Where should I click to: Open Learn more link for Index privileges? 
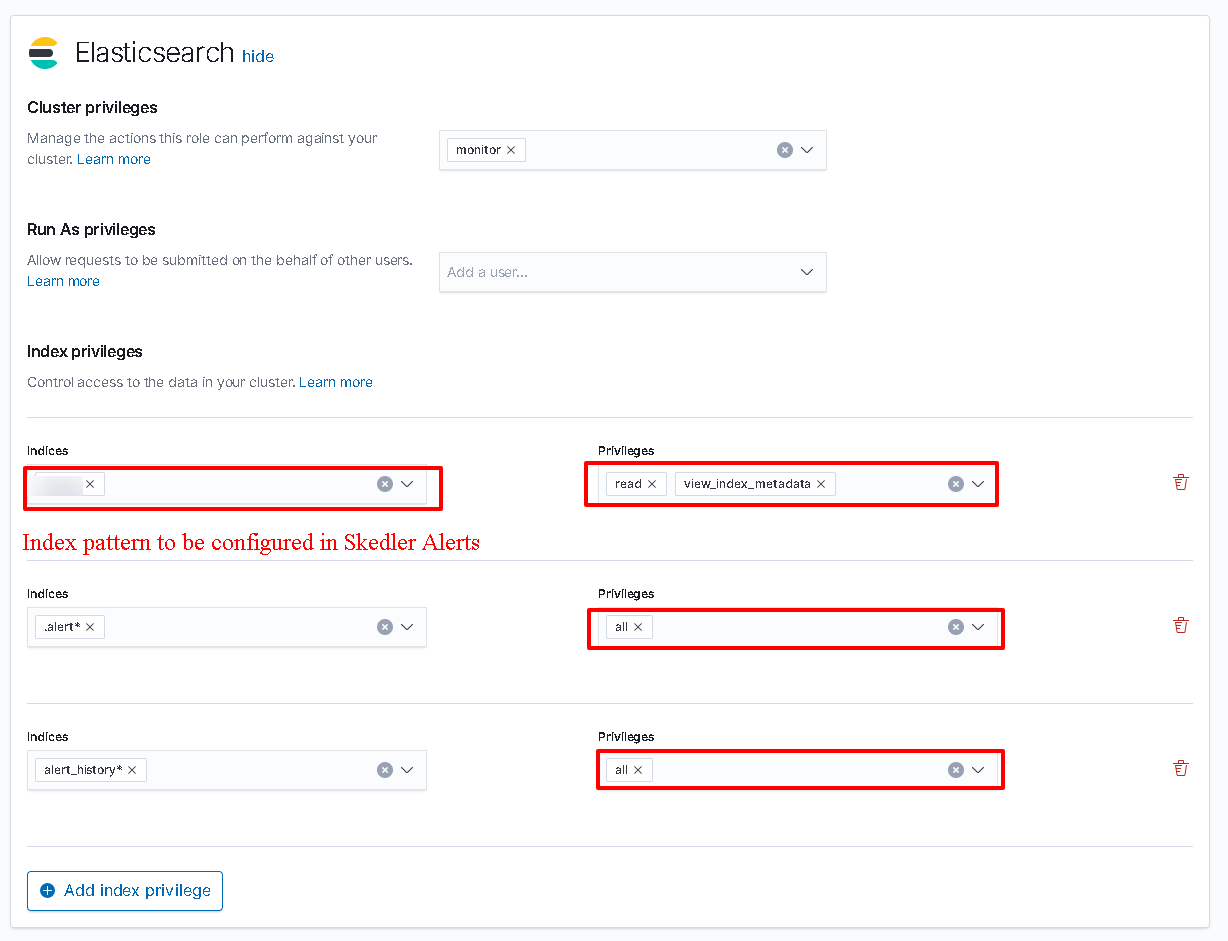[x=336, y=382]
